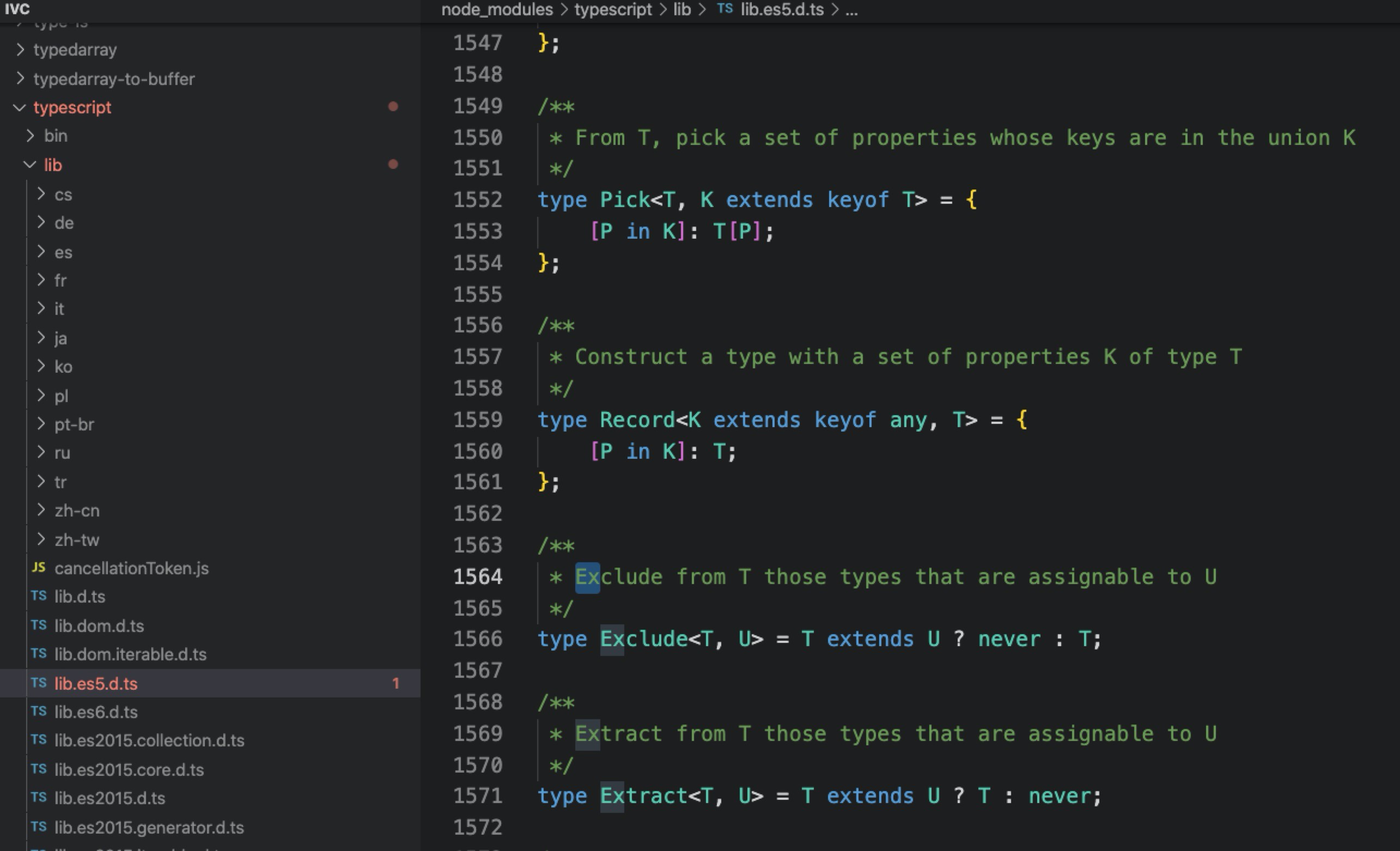The image size is (1400, 851).
Task: Click the TS icon beside lib.d.ts
Action: point(39,596)
